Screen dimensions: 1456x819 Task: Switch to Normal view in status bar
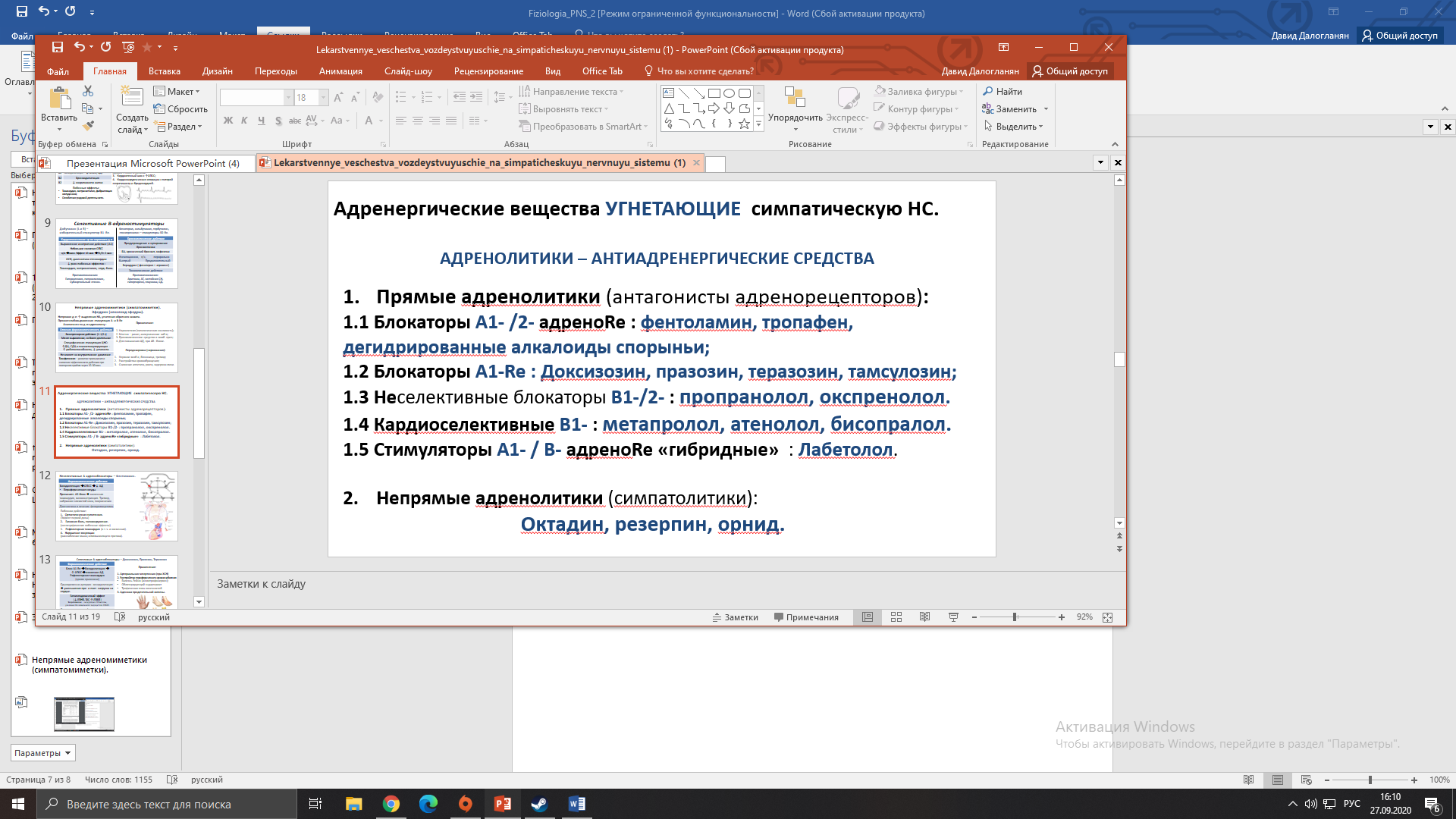pyautogui.click(x=868, y=617)
